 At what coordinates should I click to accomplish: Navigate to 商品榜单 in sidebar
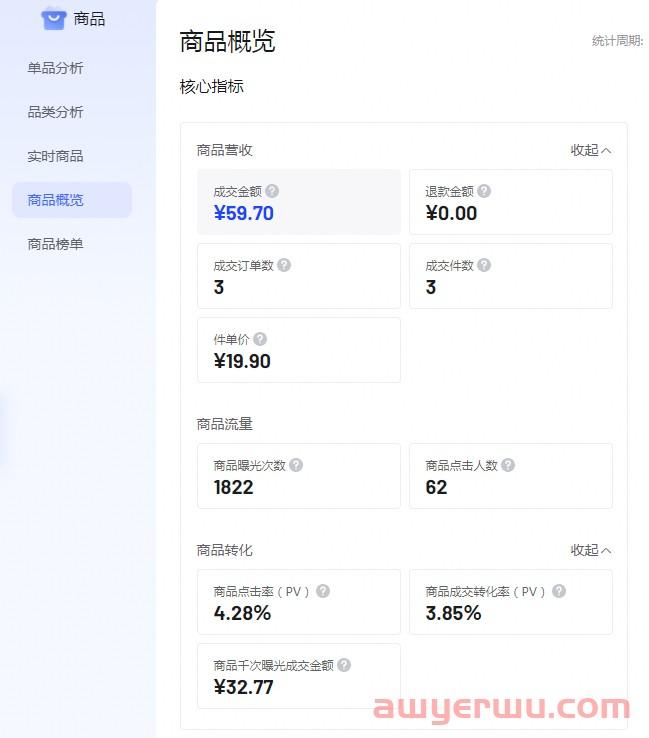tap(55, 244)
